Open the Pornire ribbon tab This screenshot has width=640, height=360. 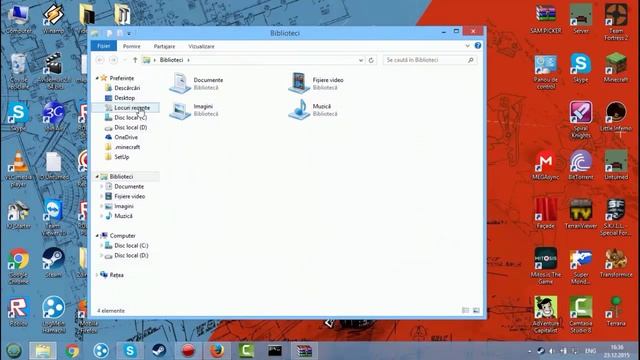(x=131, y=47)
